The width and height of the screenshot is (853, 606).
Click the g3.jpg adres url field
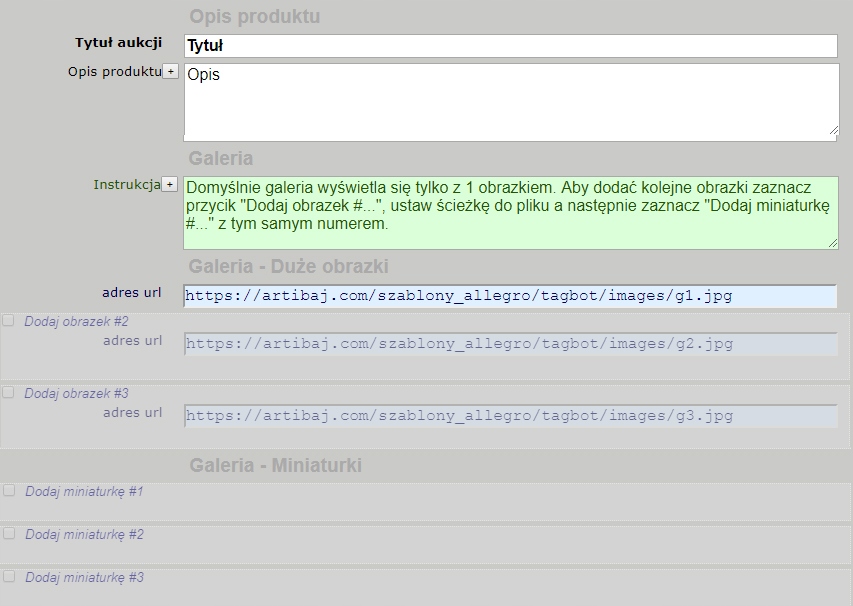click(510, 416)
